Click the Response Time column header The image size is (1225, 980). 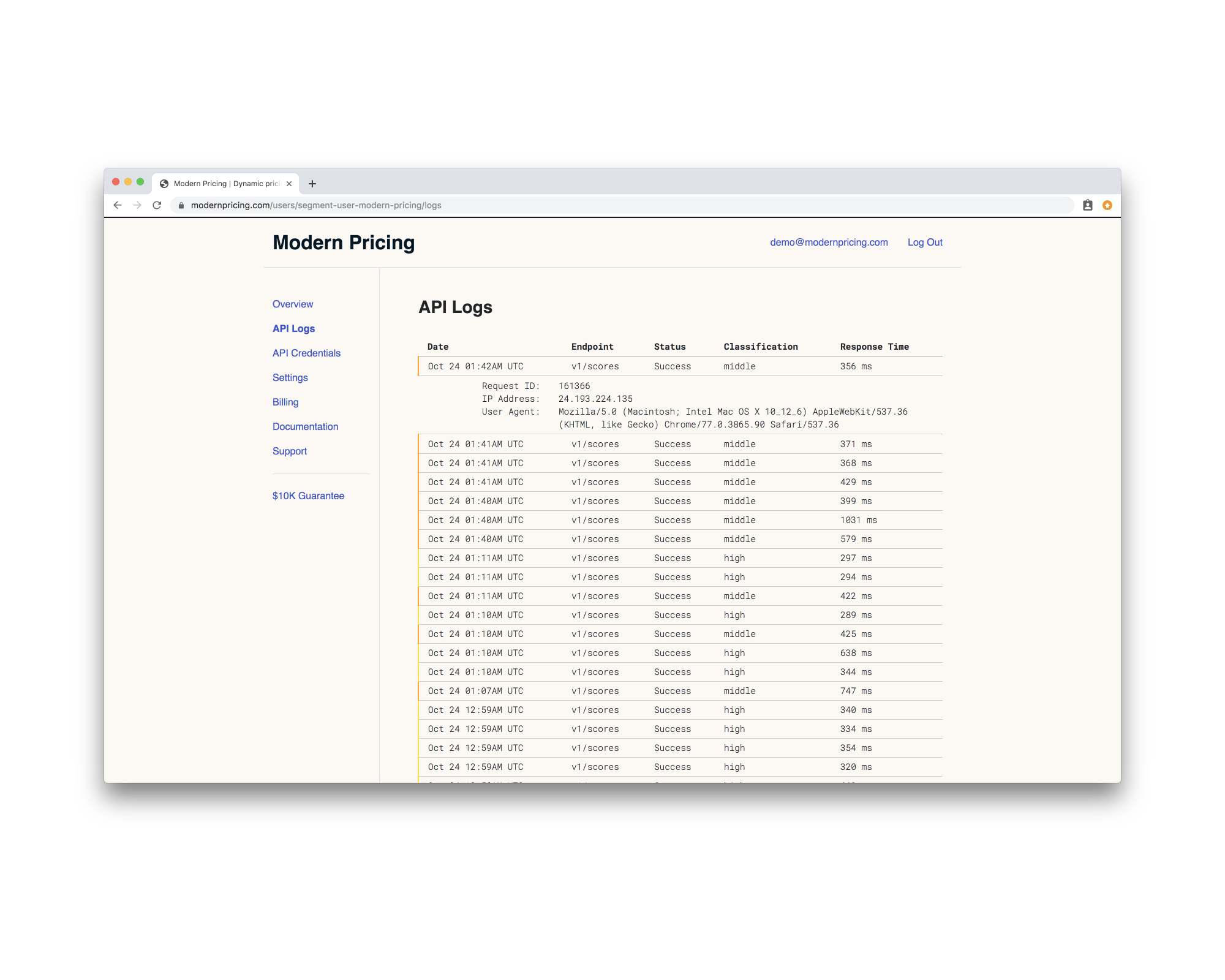point(875,347)
